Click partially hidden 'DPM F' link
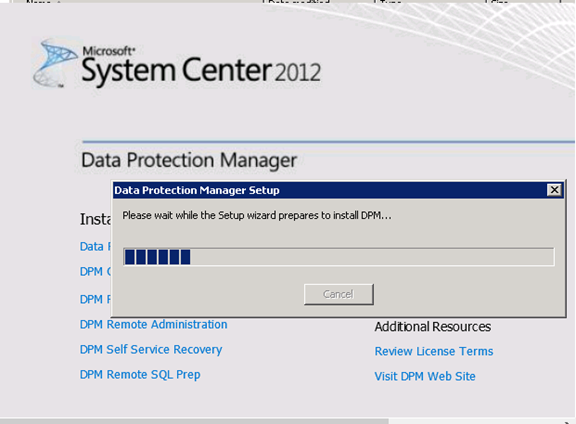 96,299
